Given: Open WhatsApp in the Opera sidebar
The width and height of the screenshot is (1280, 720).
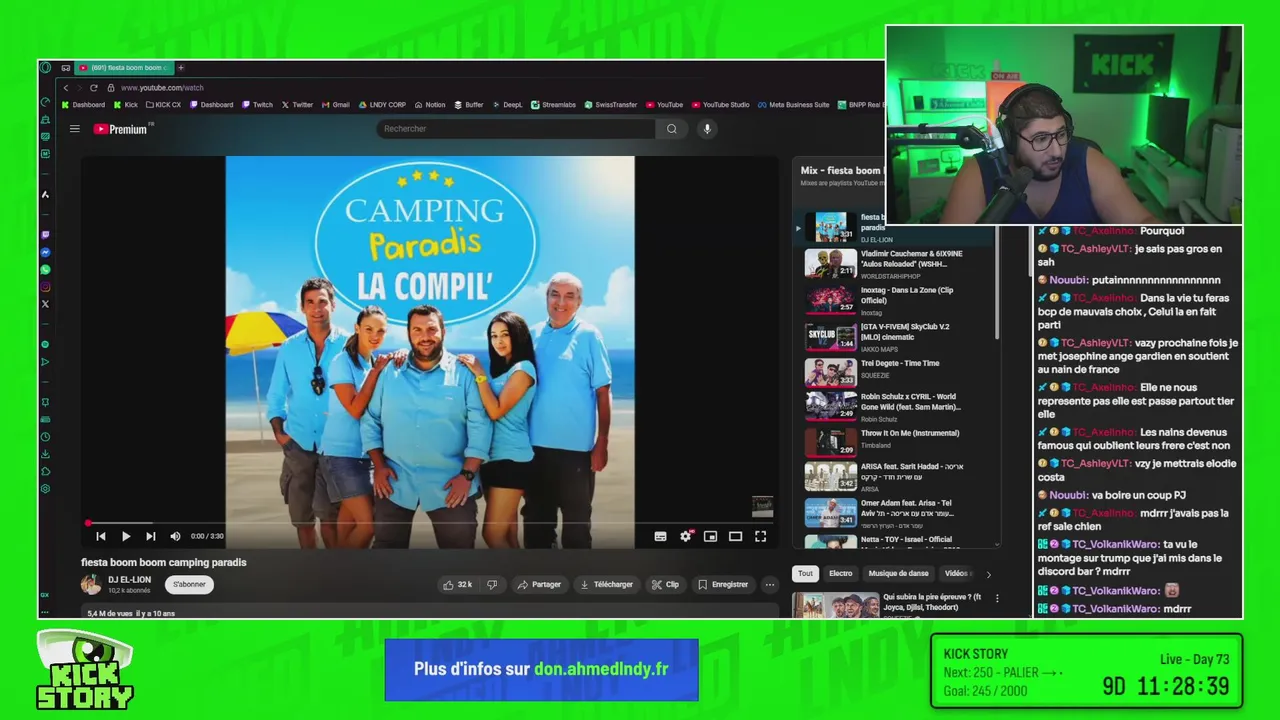Looking at the screenshot, I should (45, 270).
